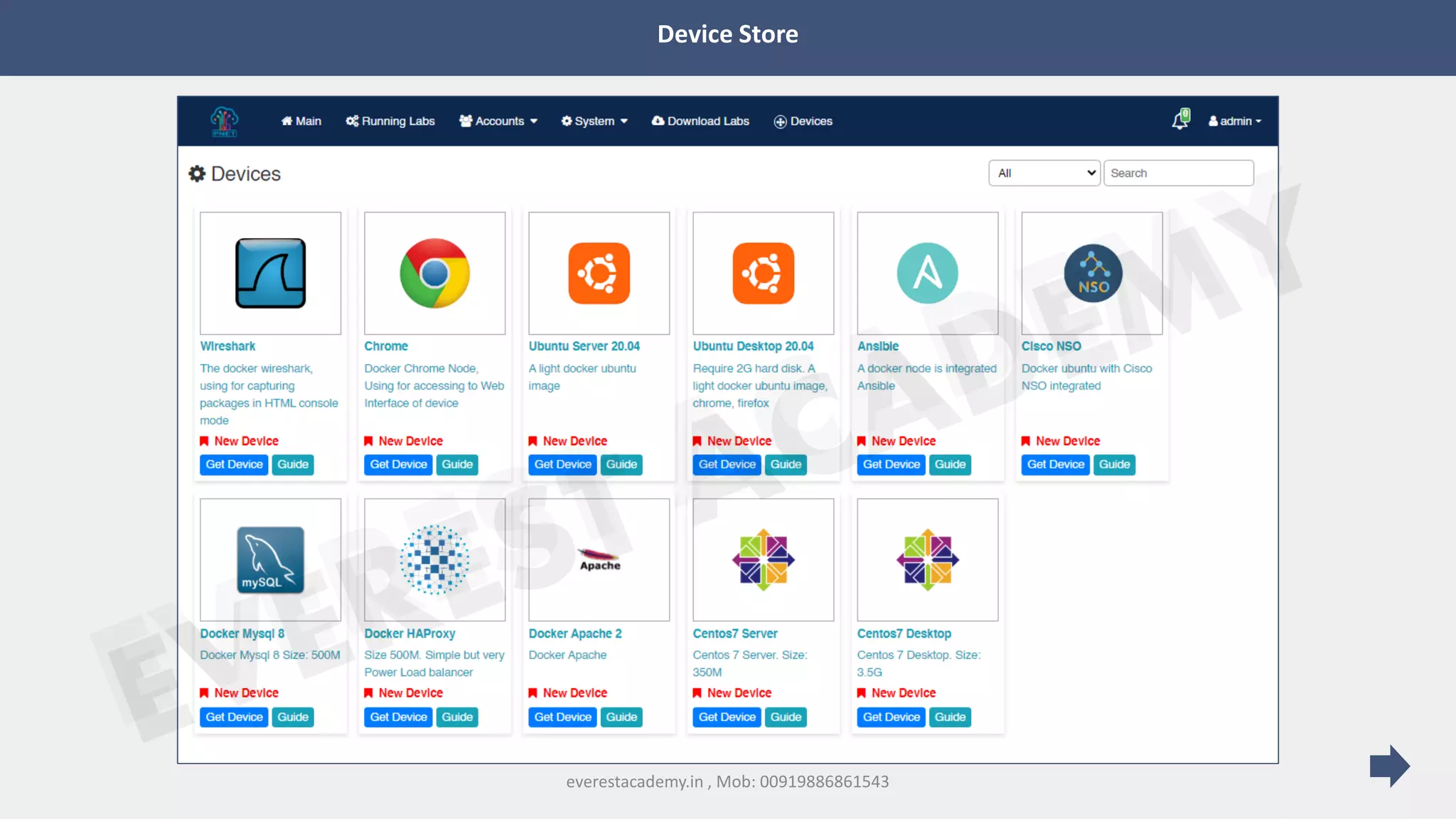
Task: Click the Centos7 Server logo
Action: [x=763, y=560]
